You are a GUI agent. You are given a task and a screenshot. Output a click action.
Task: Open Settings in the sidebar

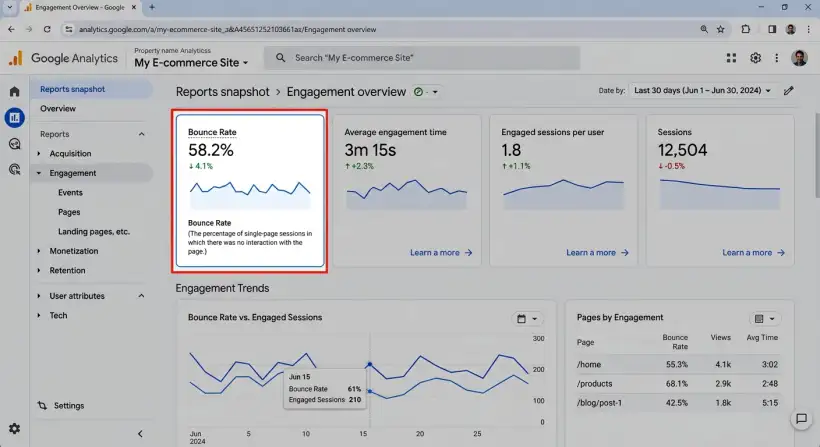(69, 406)
